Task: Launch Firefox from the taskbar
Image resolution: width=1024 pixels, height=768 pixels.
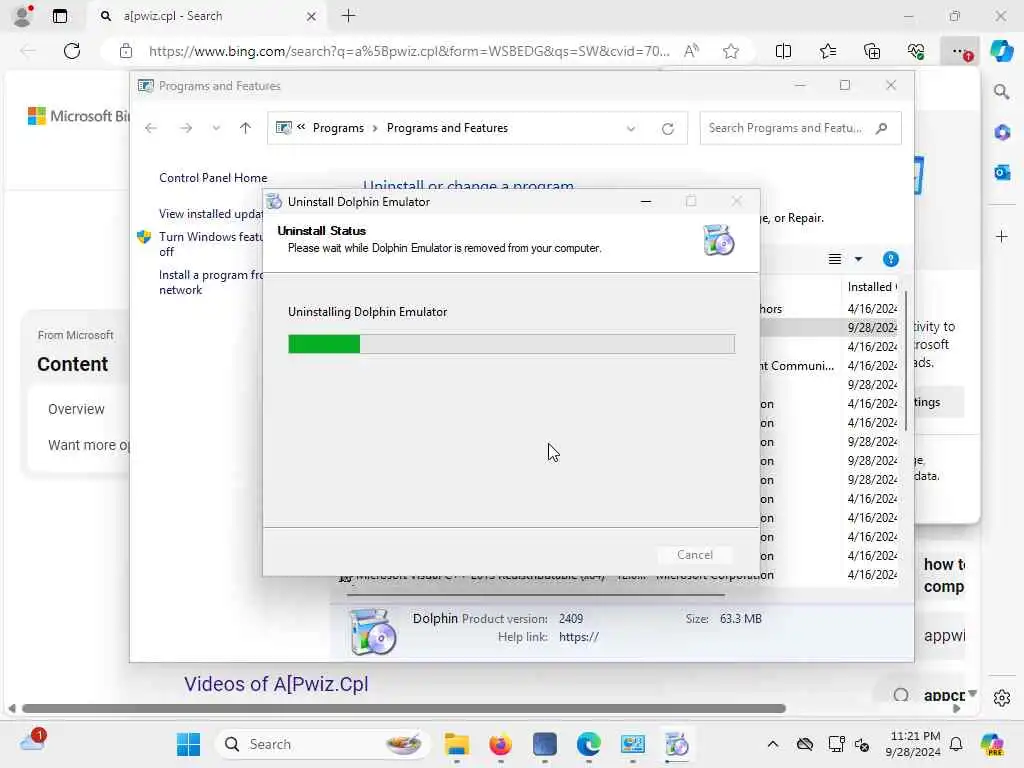Action: pos(500,744)
